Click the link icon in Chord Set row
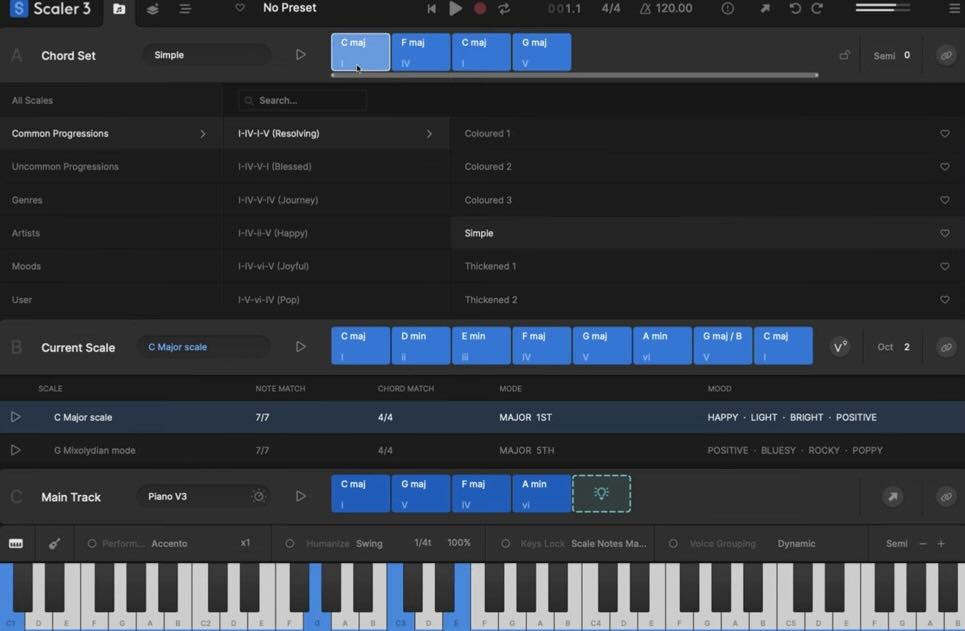 click(945, 56)
